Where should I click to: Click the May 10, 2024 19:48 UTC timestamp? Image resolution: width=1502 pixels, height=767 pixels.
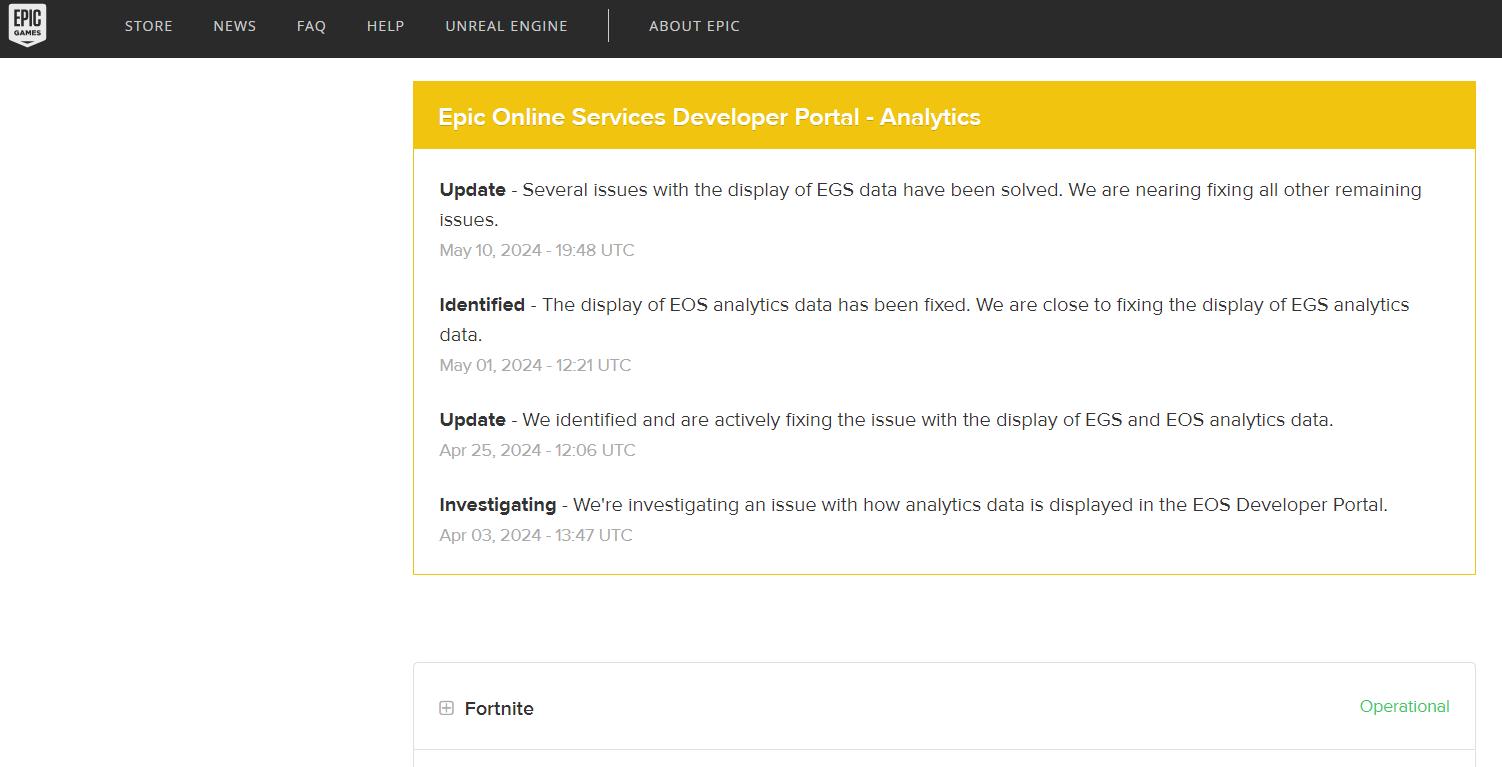click(x=537, y=250)
